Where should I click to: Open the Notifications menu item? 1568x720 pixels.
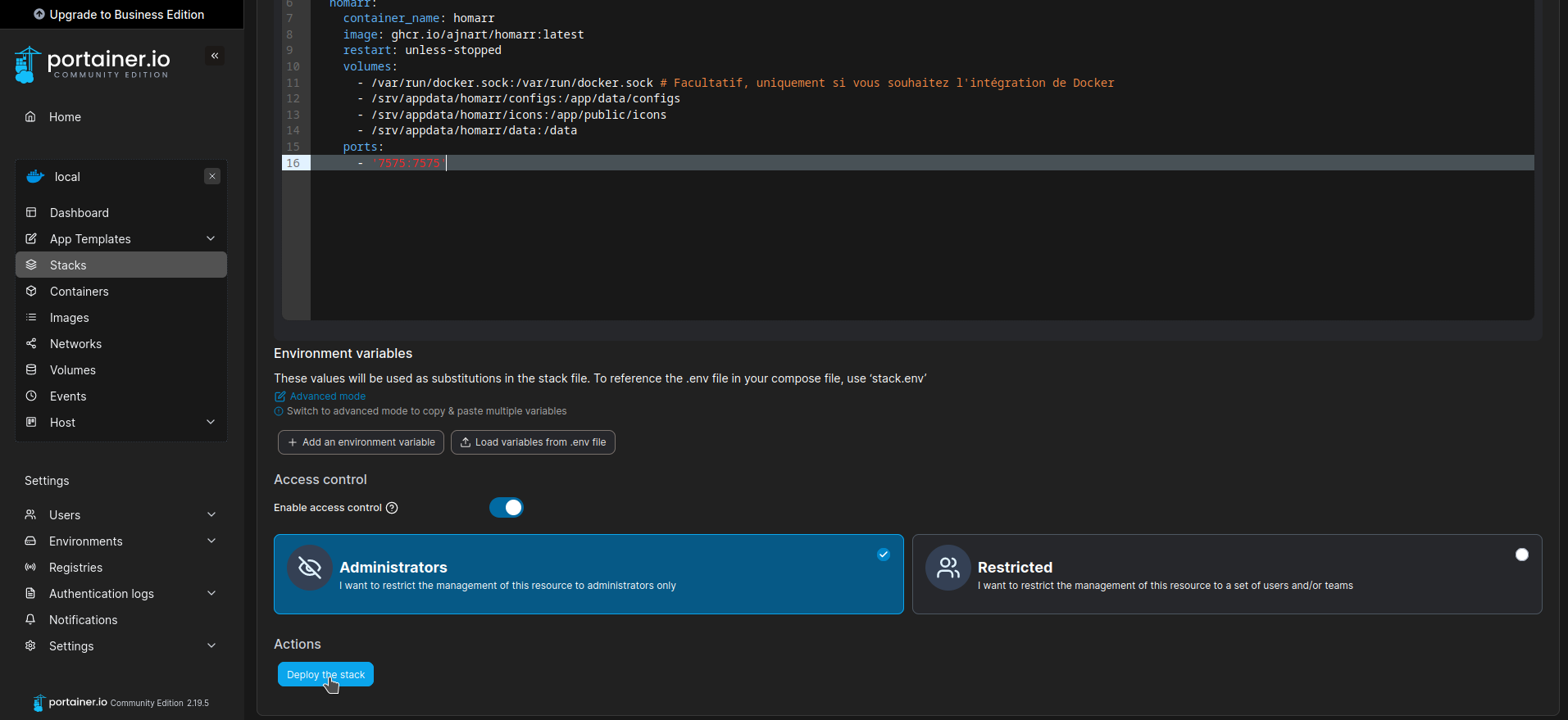[121, 619]
